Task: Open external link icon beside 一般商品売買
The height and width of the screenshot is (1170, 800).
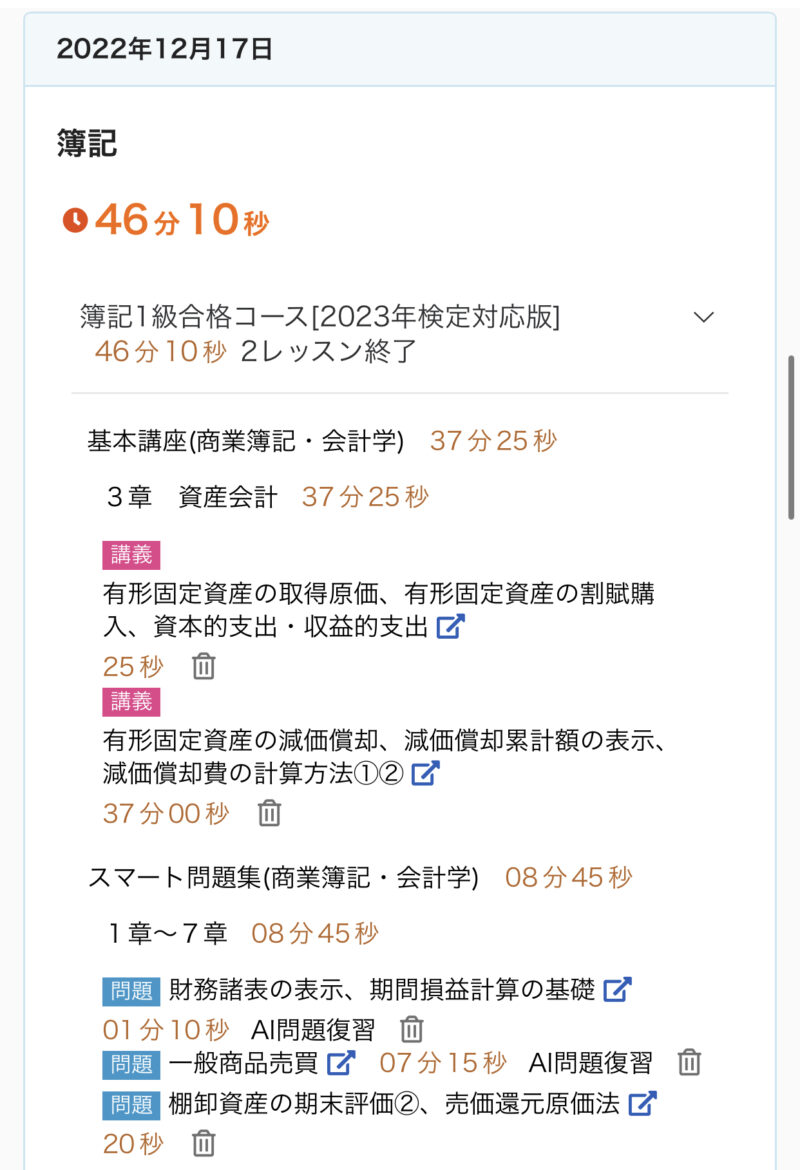Action: [342, 1061]
